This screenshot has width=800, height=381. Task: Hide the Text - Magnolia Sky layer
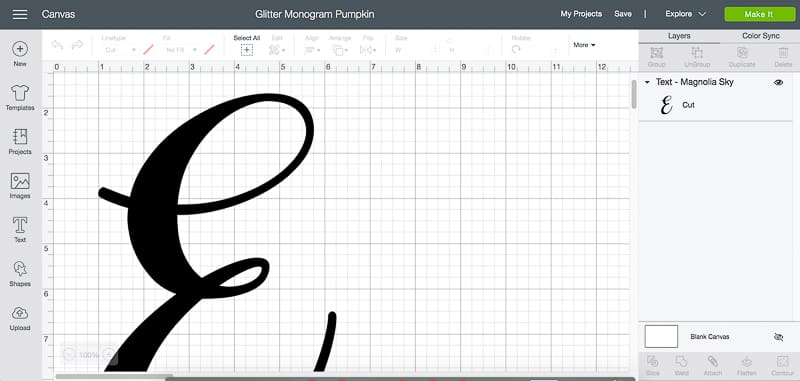point(778,82)
